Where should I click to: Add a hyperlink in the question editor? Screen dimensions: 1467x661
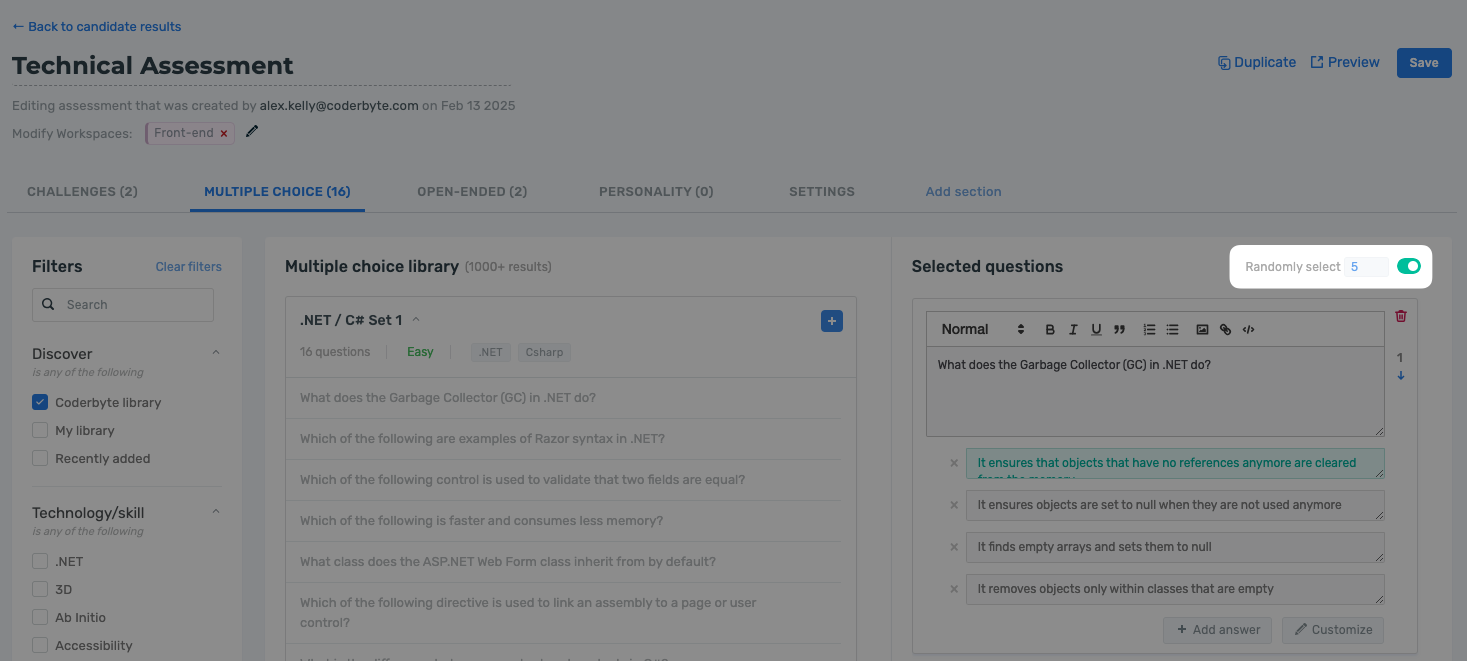click(1226, 330)
